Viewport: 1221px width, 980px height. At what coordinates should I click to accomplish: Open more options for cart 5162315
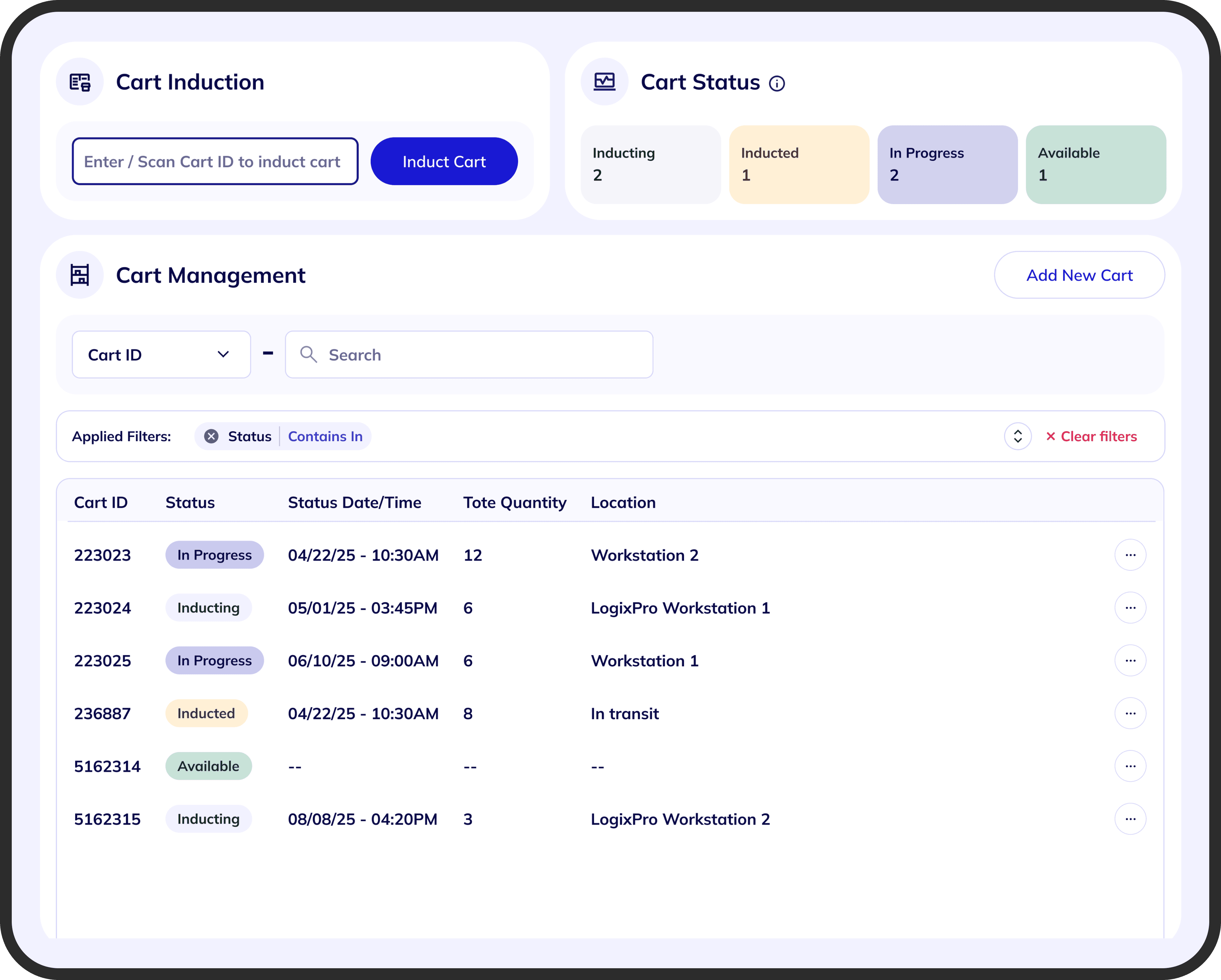click(x=1131, y=819)
